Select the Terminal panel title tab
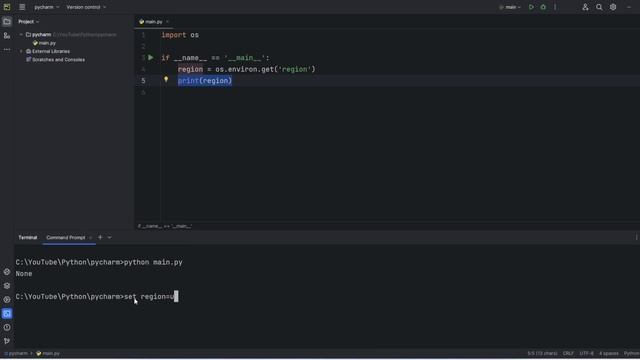The width and height of the screenshot is (640, 360). 27,237
